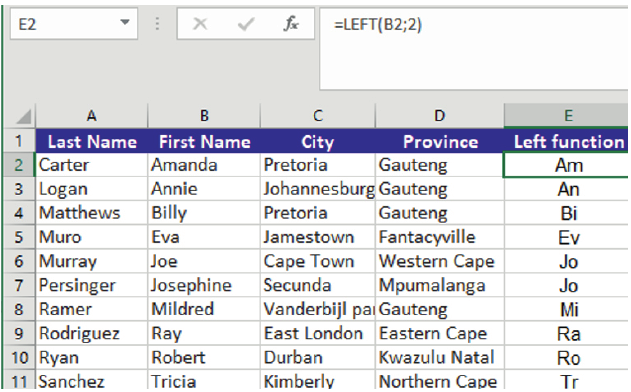Screen dimensions: 631x392
Task: Select the cell containing Kwazulu Natal
Action: 439,357
